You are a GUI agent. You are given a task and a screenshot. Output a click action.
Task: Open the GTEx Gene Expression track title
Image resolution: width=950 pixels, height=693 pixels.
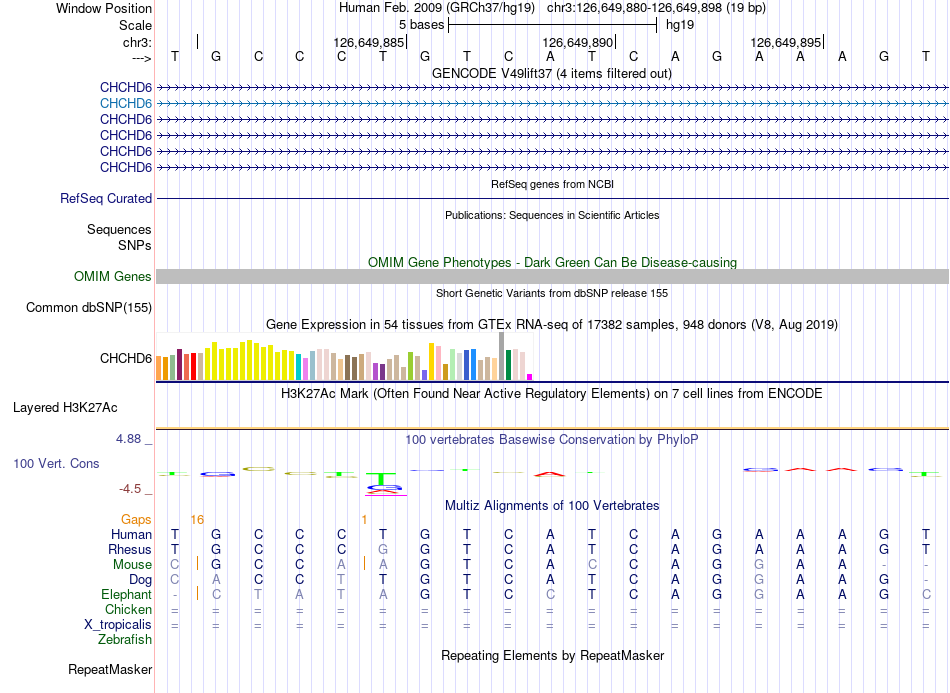point(552,325)
